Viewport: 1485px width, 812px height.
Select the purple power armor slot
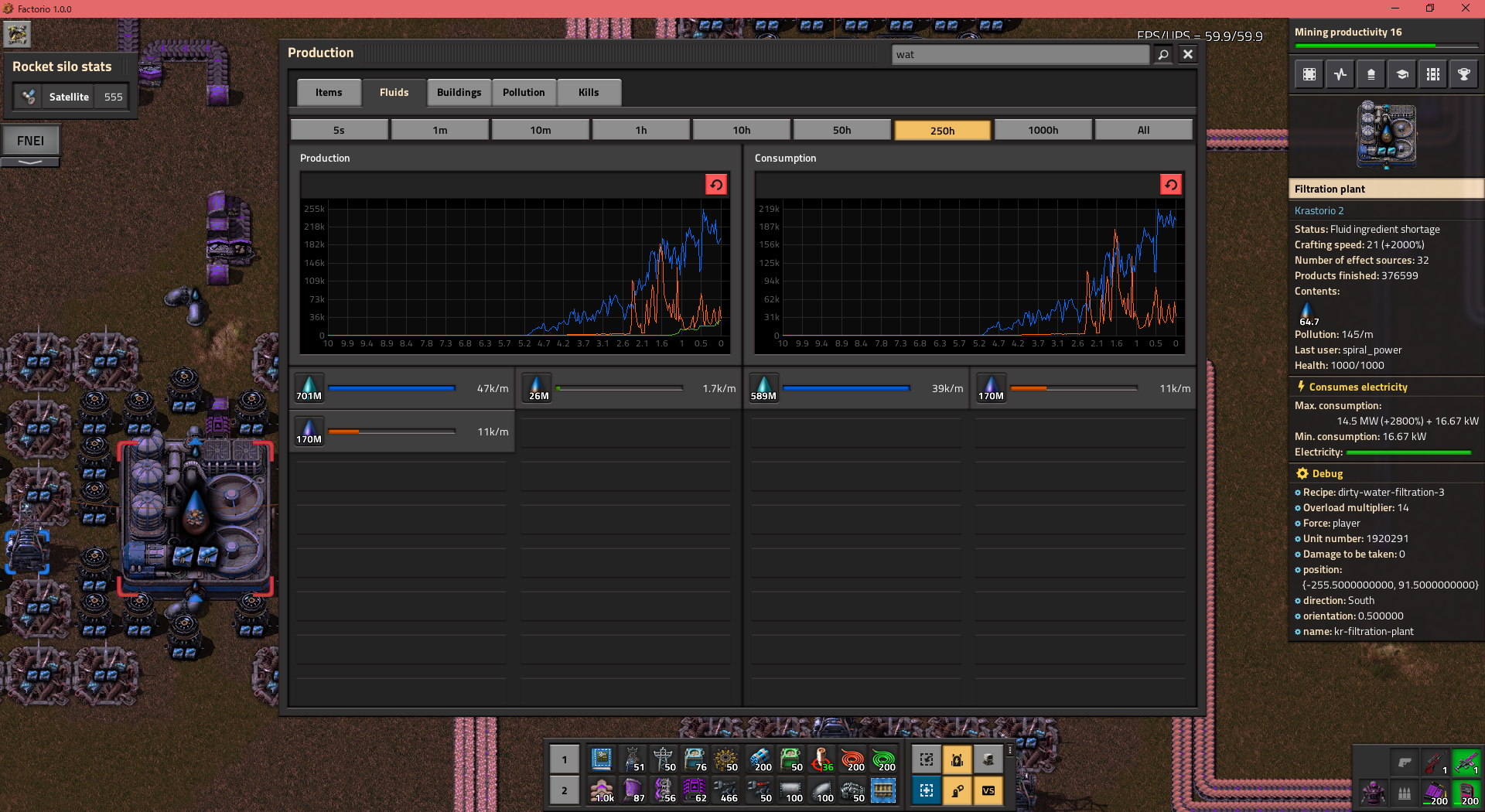1373,793
